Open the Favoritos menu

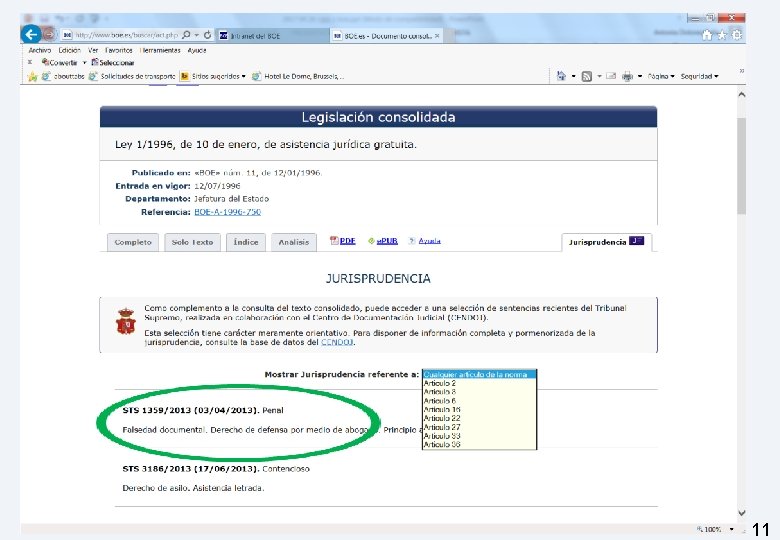point(118,50)
